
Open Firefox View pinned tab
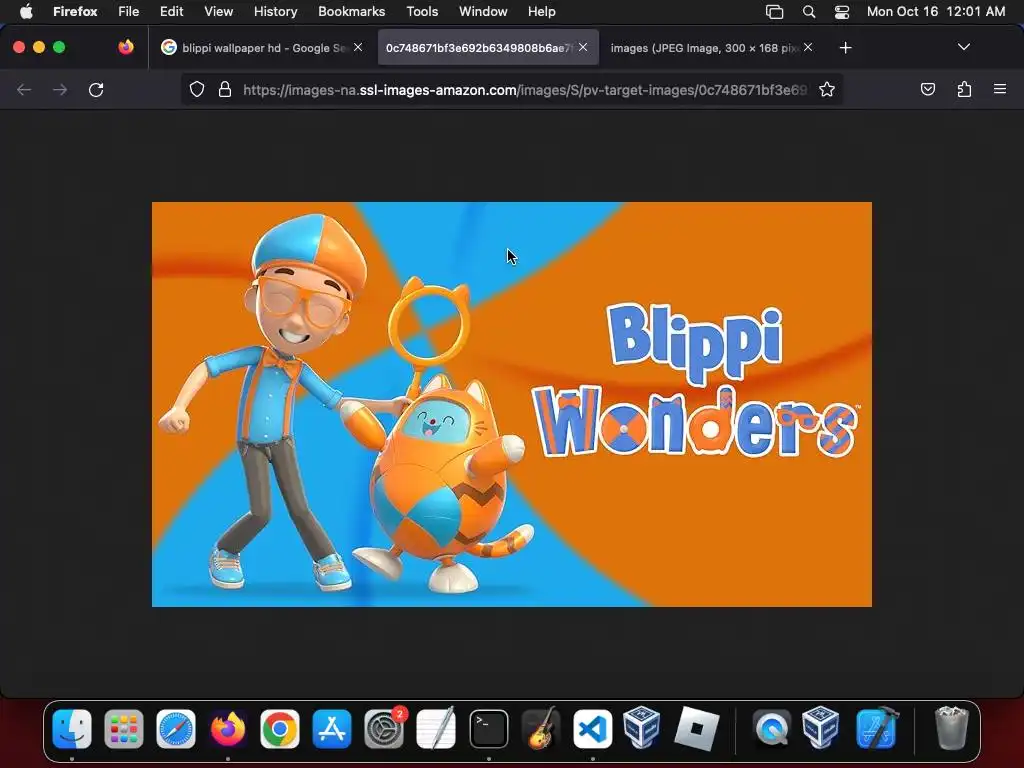tap(125, 47)
